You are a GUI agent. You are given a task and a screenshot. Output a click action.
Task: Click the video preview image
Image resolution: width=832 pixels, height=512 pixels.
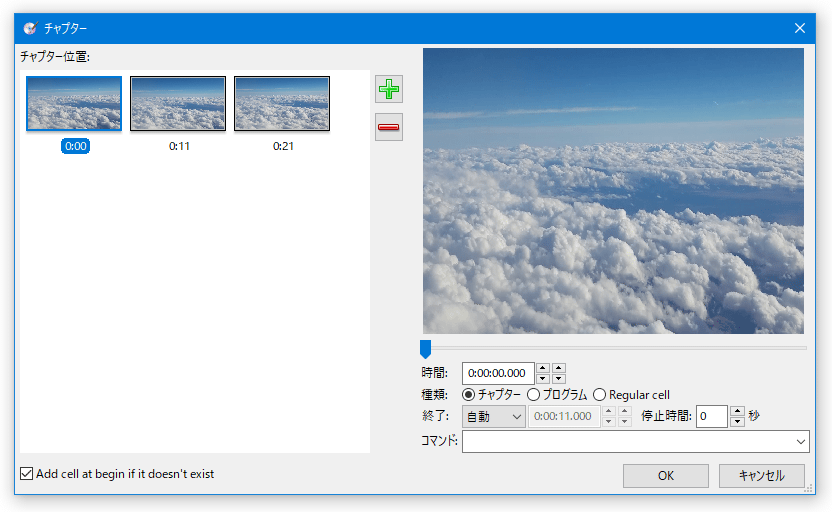point(613,191)
